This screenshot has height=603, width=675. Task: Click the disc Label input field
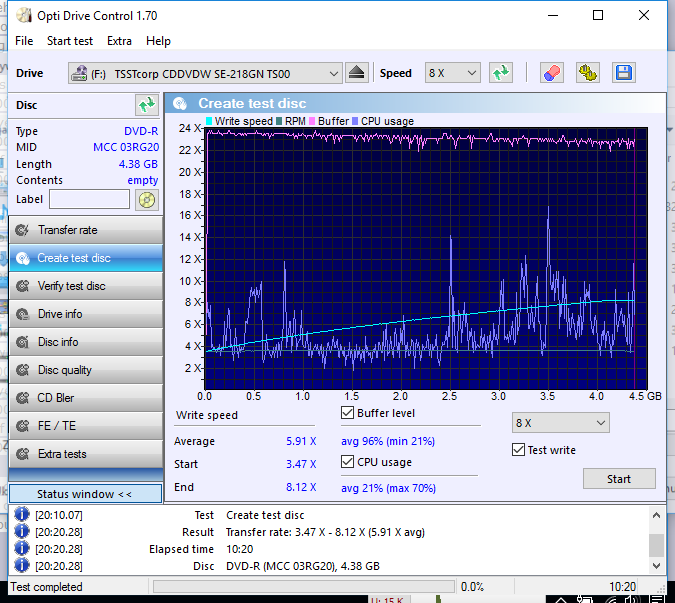tap(90, 199)
